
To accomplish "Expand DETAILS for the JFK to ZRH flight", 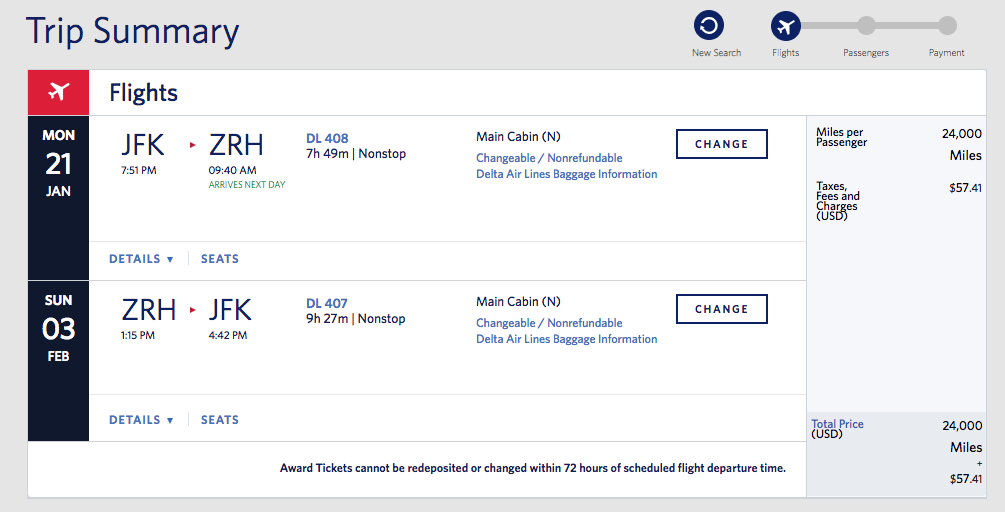I will point(141,259).
